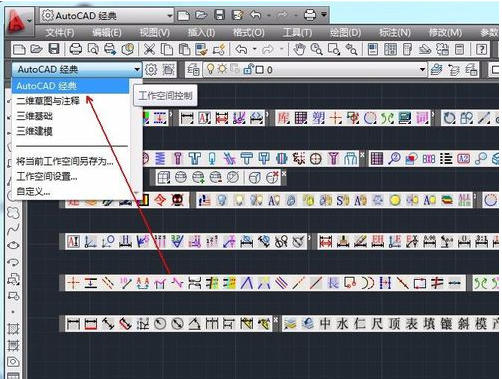
Task: Choose 自定义... in workspace list
Action: (70, 192)
